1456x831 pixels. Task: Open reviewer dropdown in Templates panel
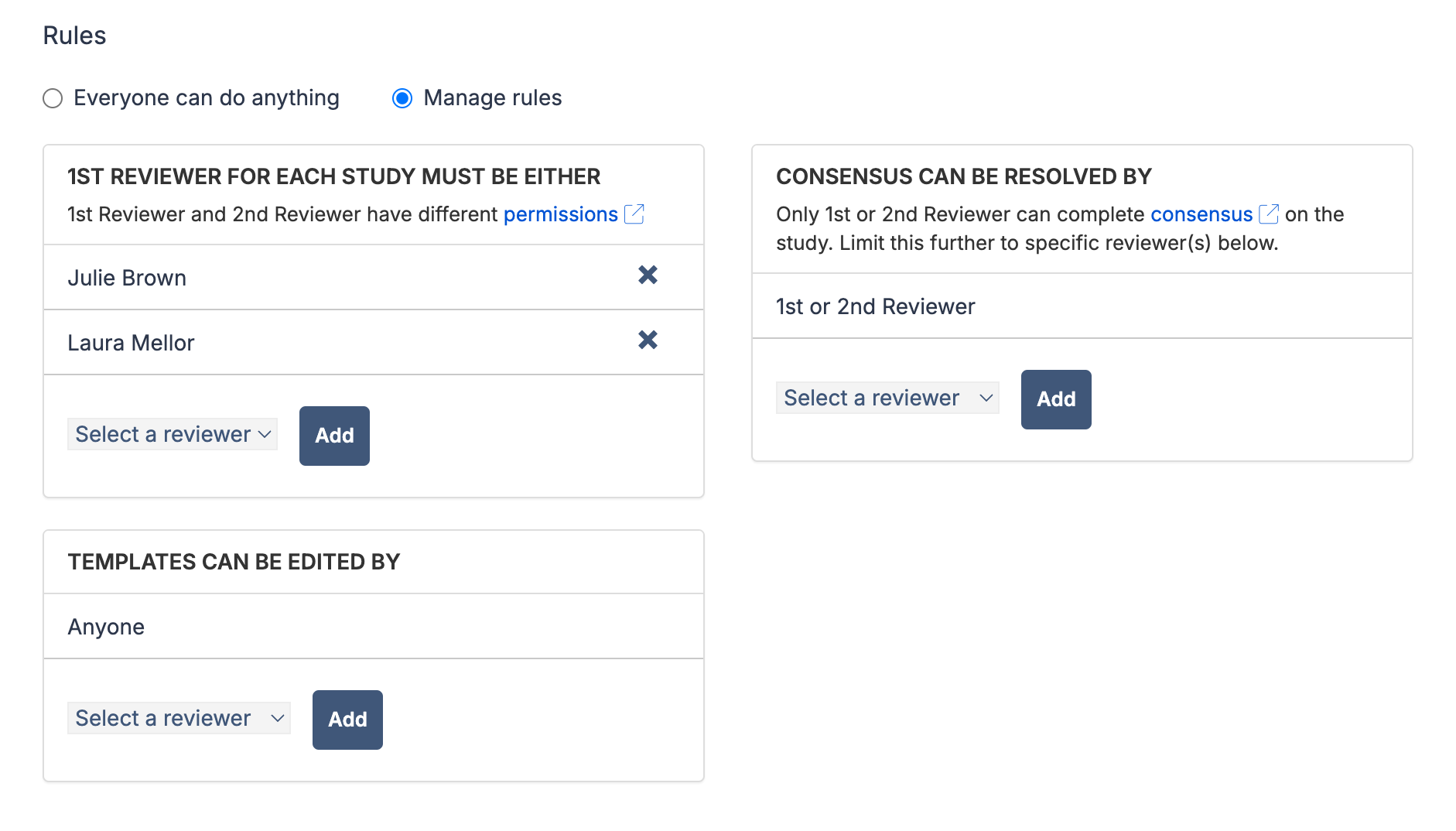(179, 719)
